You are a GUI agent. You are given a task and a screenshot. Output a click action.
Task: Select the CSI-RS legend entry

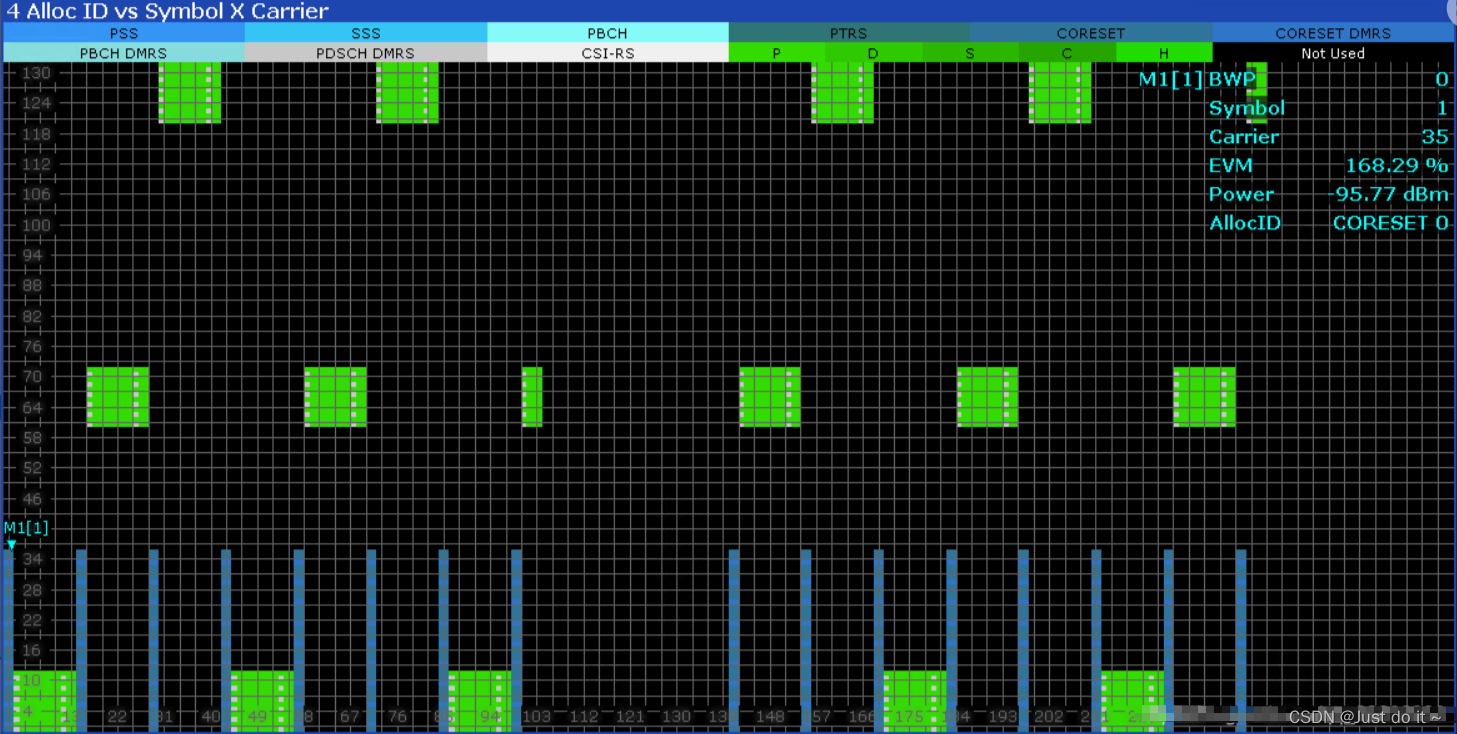(x=608, y=53)
